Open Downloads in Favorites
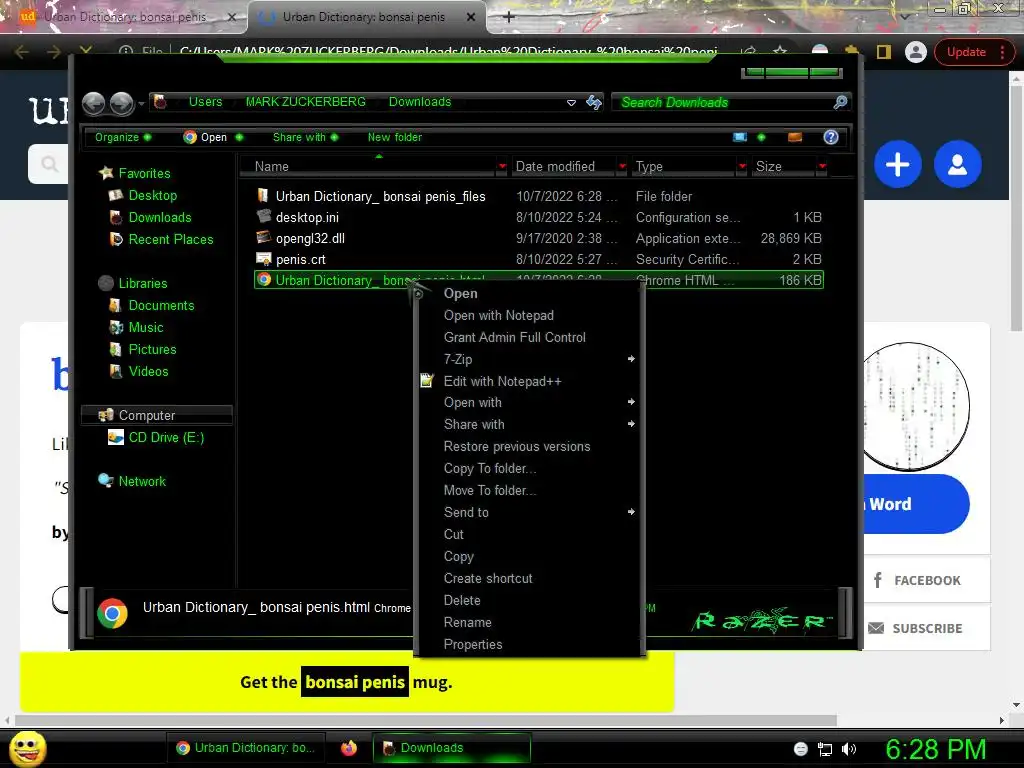1024x768 pixels. tap(159, 217)
